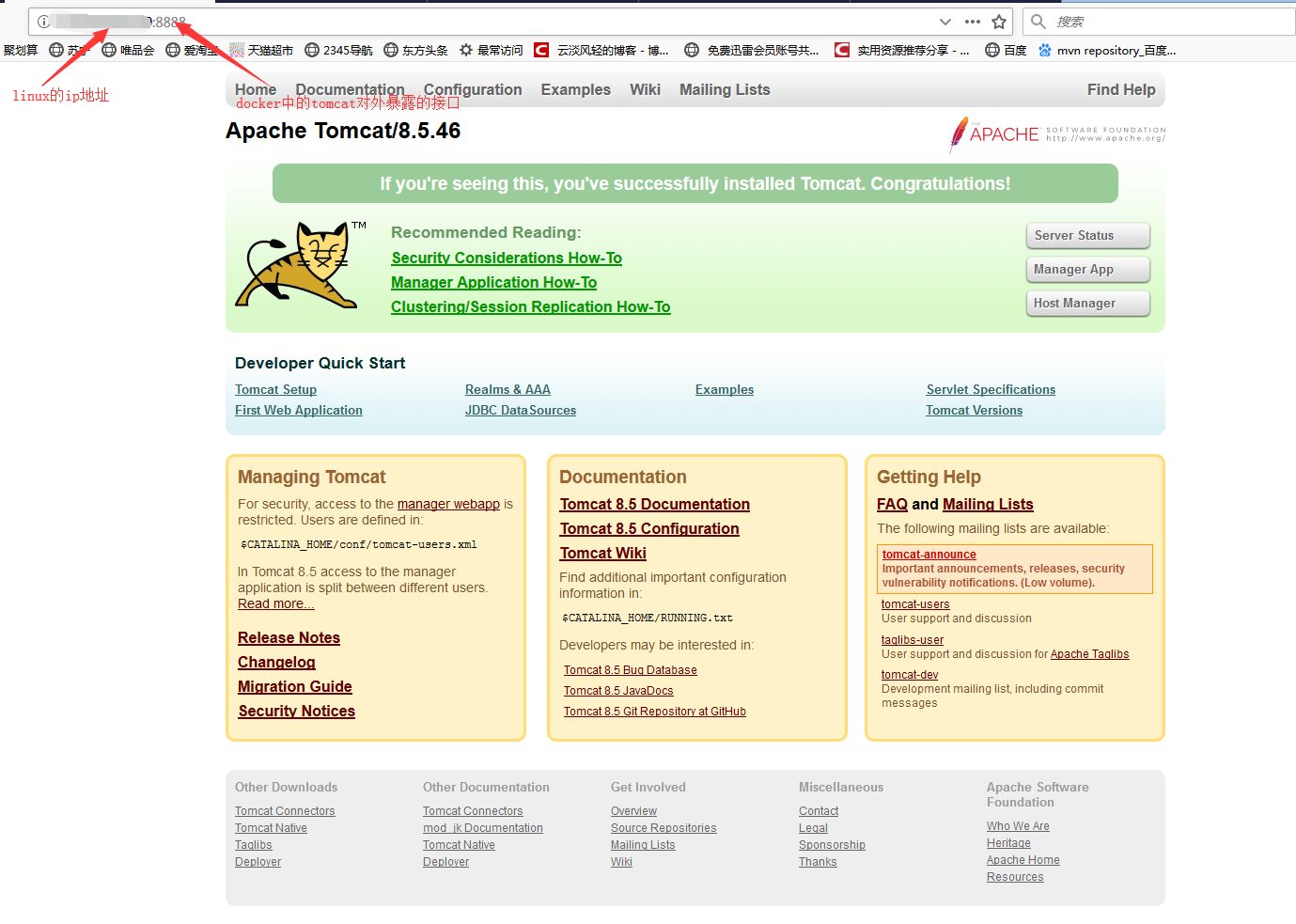Click the Apache Software Foundation feather logo

[x=1057, y=134]
